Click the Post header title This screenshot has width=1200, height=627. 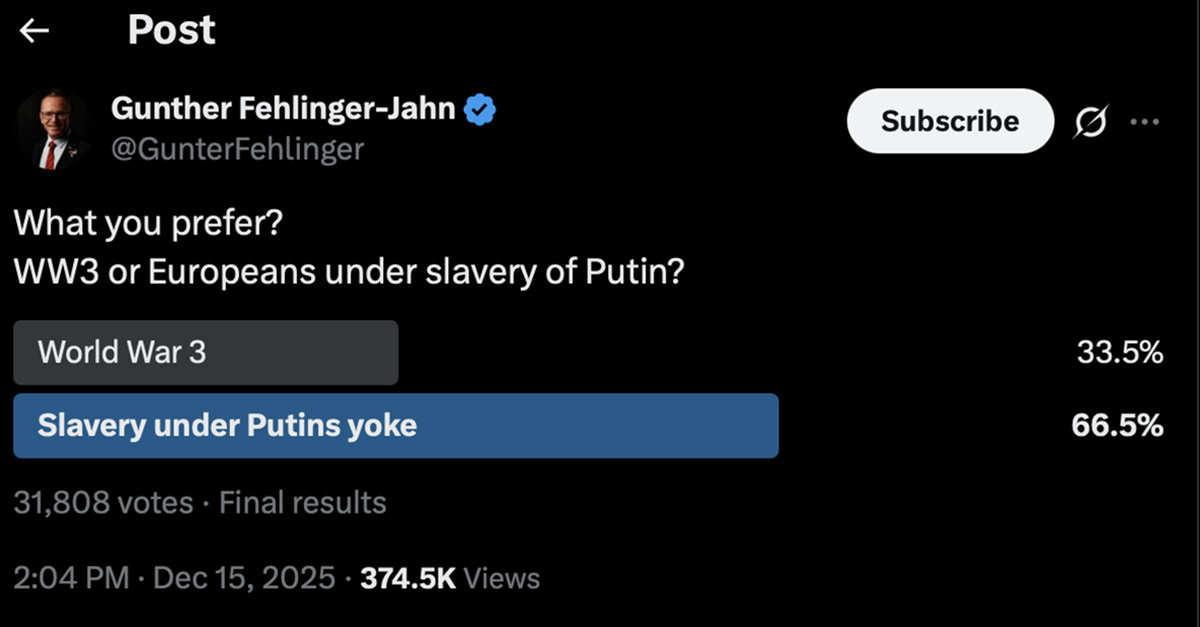point(171,31)
